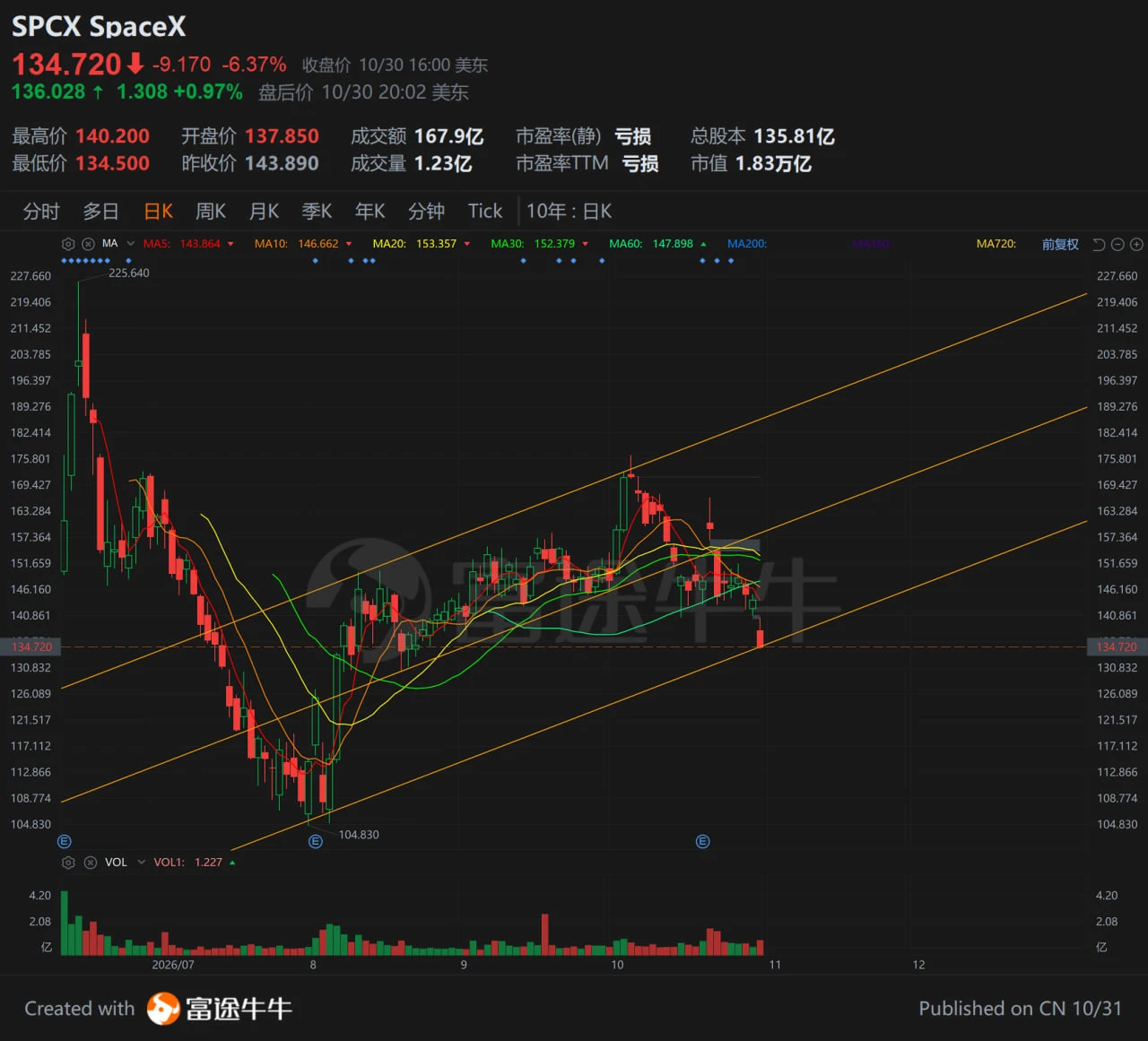The width and height of the screenshot is (1148, 1041).
Task: Click the earnings E marker in August
Action: pyautogui.click(x=315, y=841)
